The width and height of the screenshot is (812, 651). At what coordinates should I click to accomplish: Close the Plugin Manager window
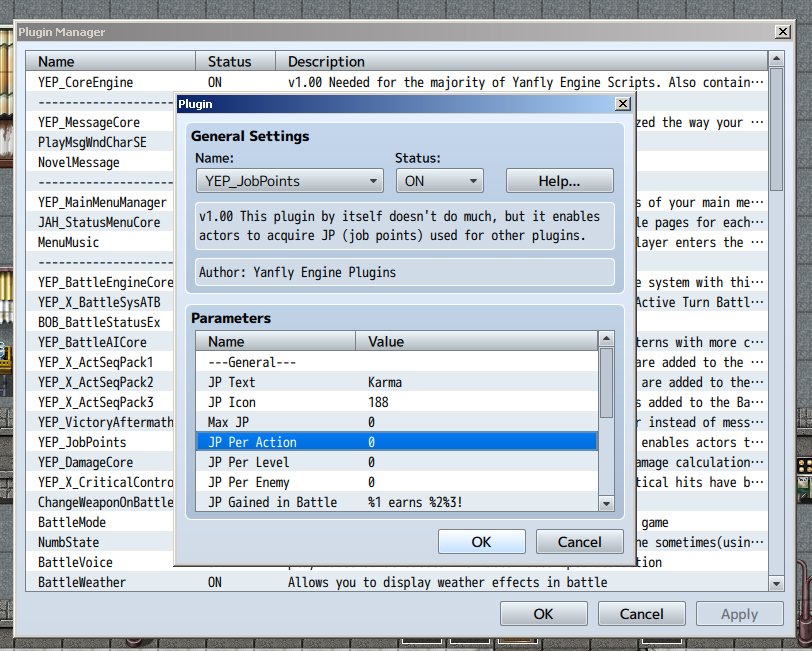point(783,32)
